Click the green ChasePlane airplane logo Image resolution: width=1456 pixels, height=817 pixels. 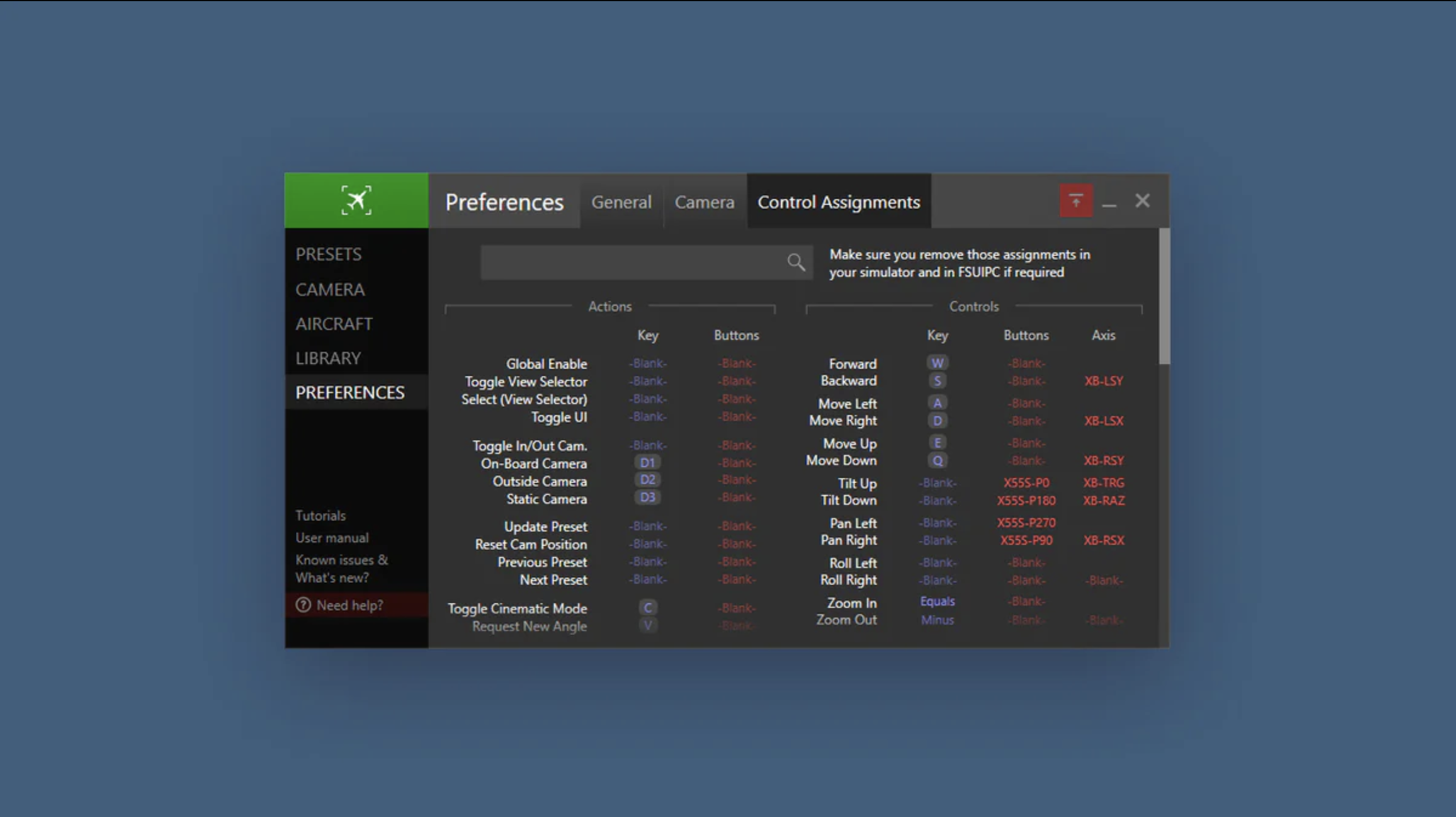pyautogui.click(x=356, y=200)
